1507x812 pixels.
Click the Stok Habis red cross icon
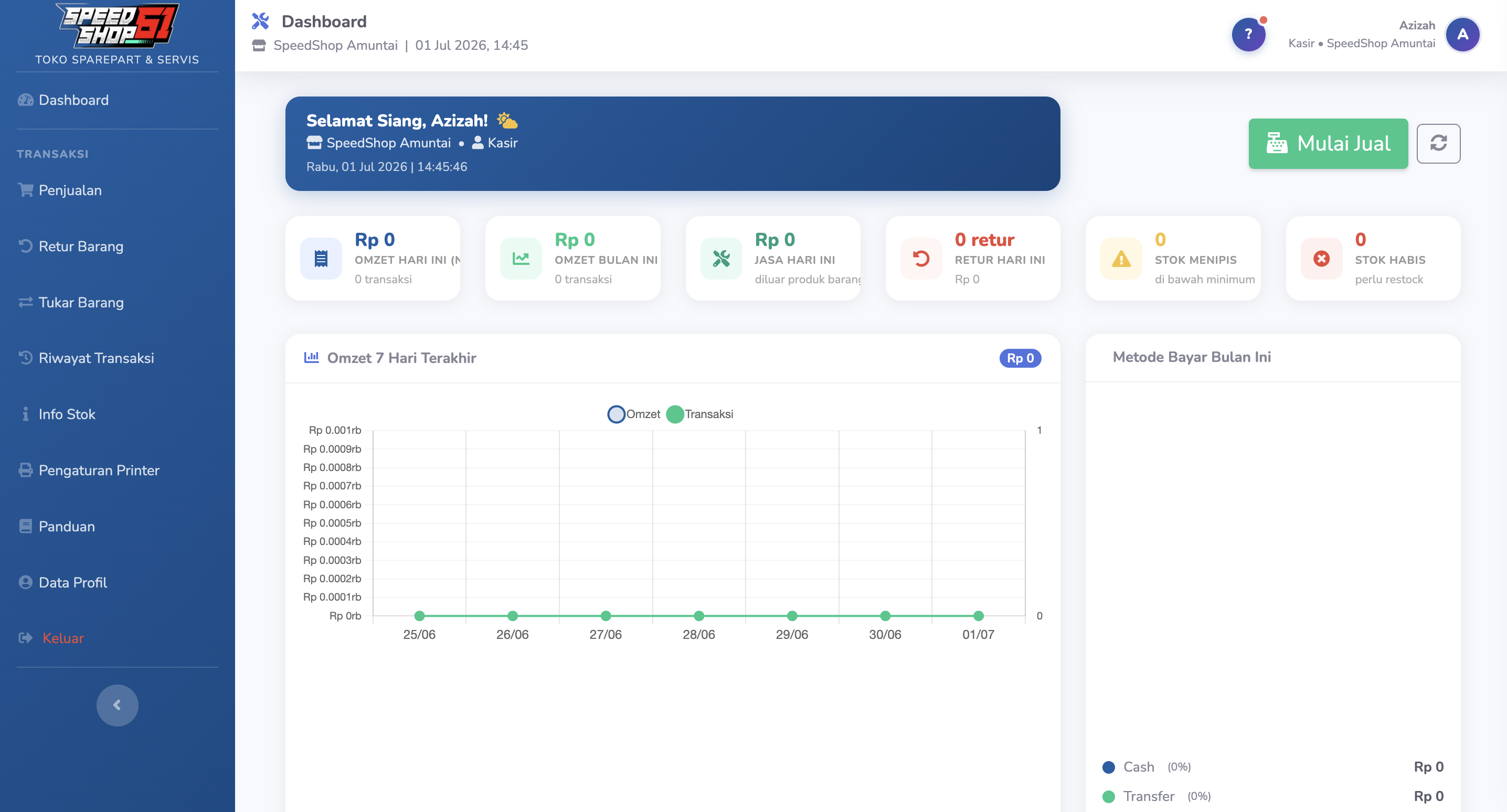pyautogui.click(x=1321, y=259)
